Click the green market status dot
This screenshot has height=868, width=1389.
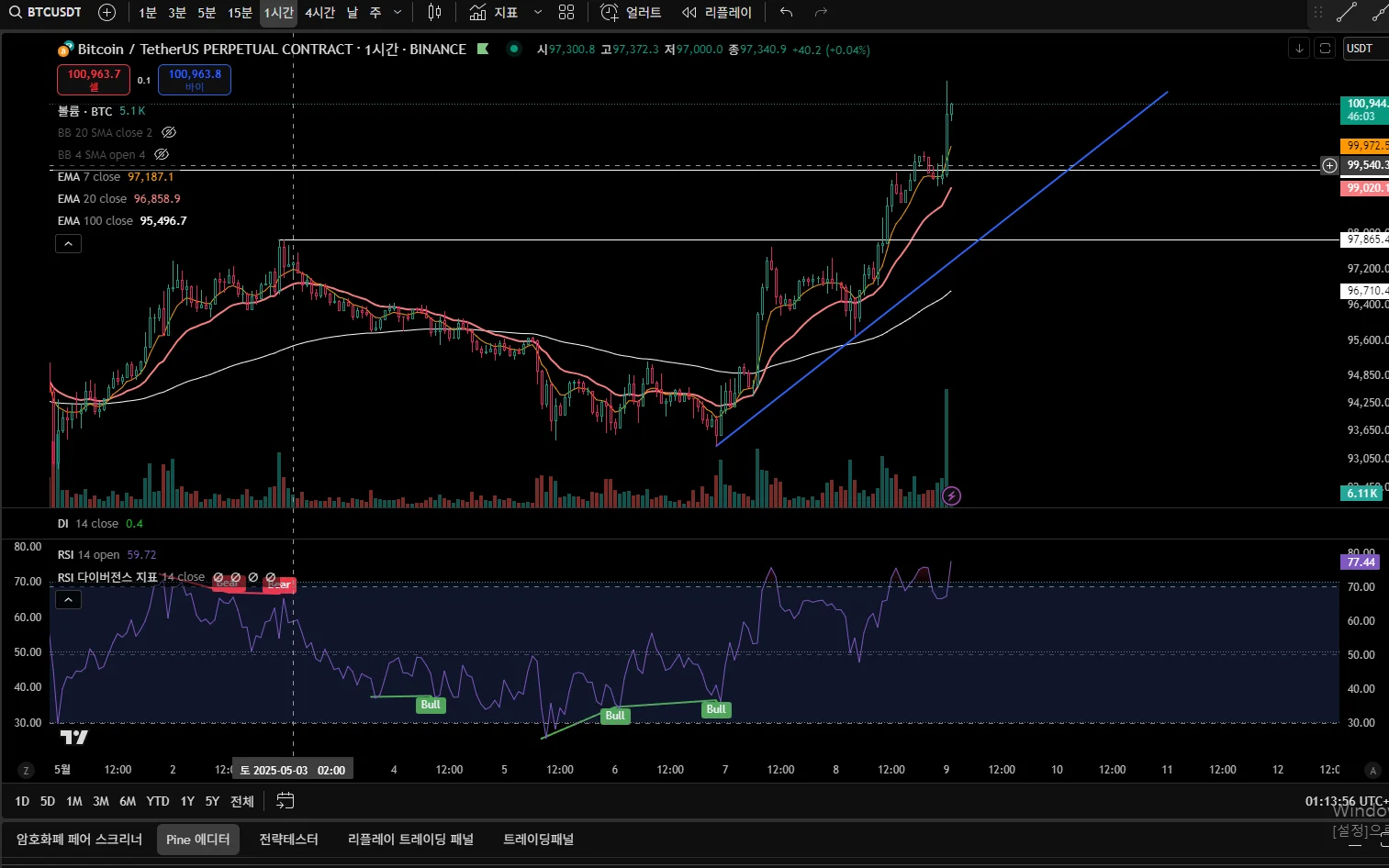coord(514,49)
